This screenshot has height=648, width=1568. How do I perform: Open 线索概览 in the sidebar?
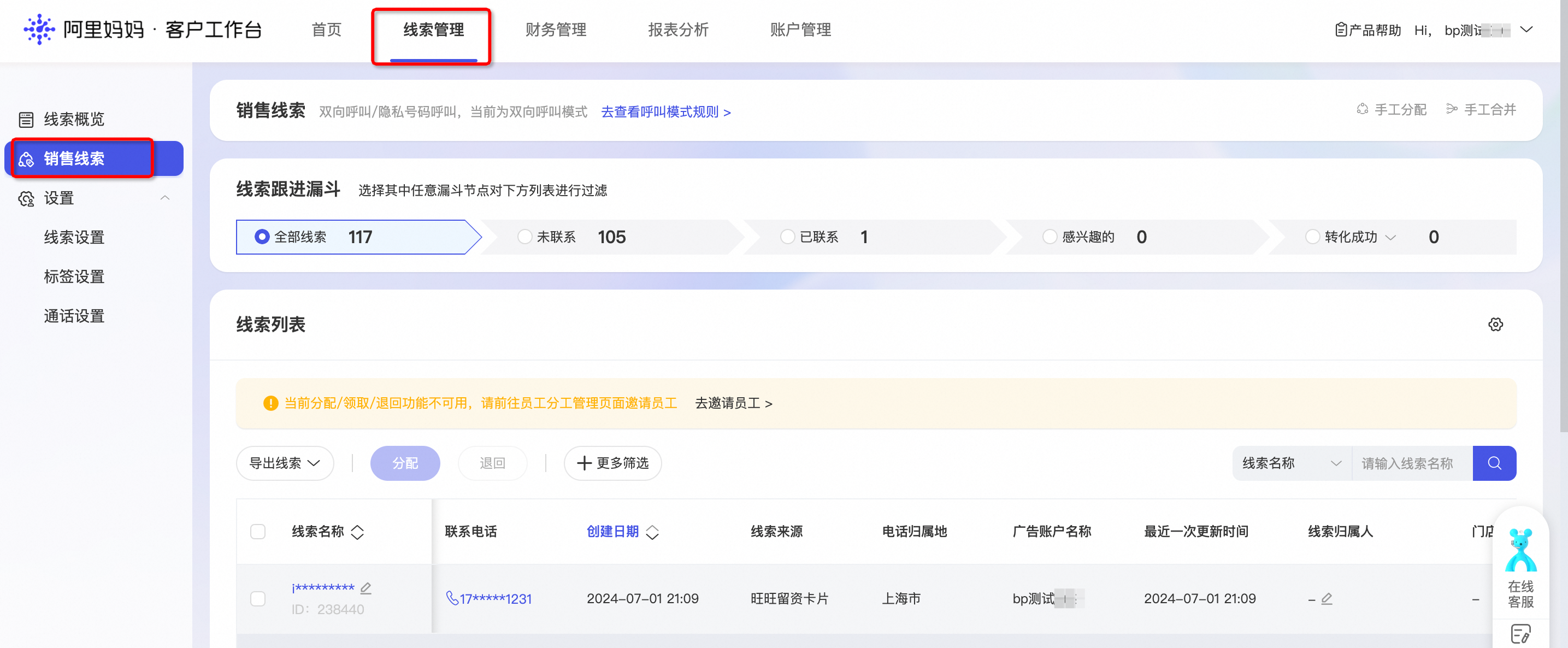[74, 119]
